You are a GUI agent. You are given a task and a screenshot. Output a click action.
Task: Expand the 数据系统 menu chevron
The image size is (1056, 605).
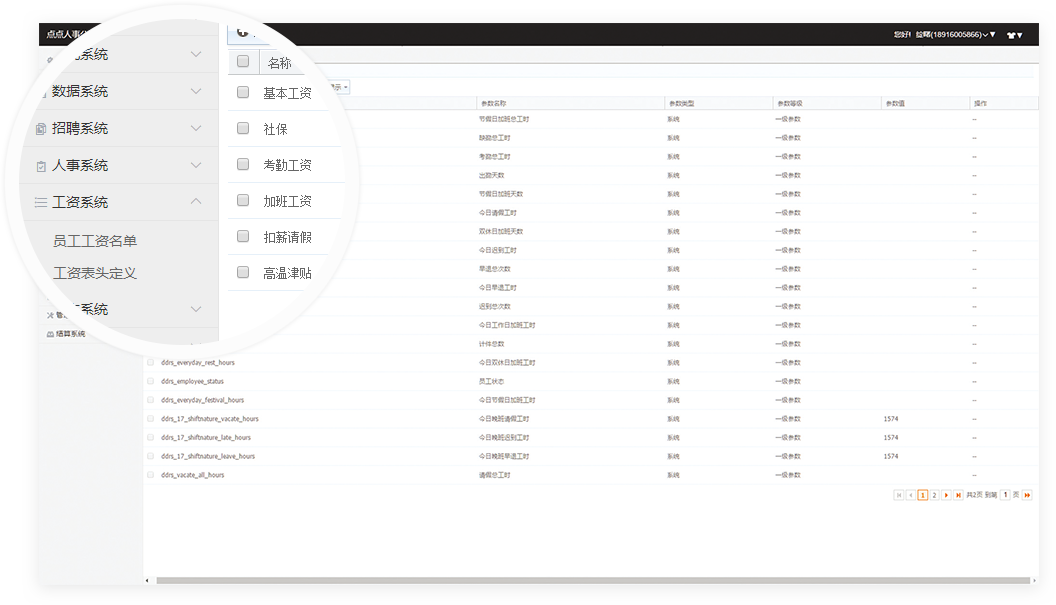coord(196,91)
